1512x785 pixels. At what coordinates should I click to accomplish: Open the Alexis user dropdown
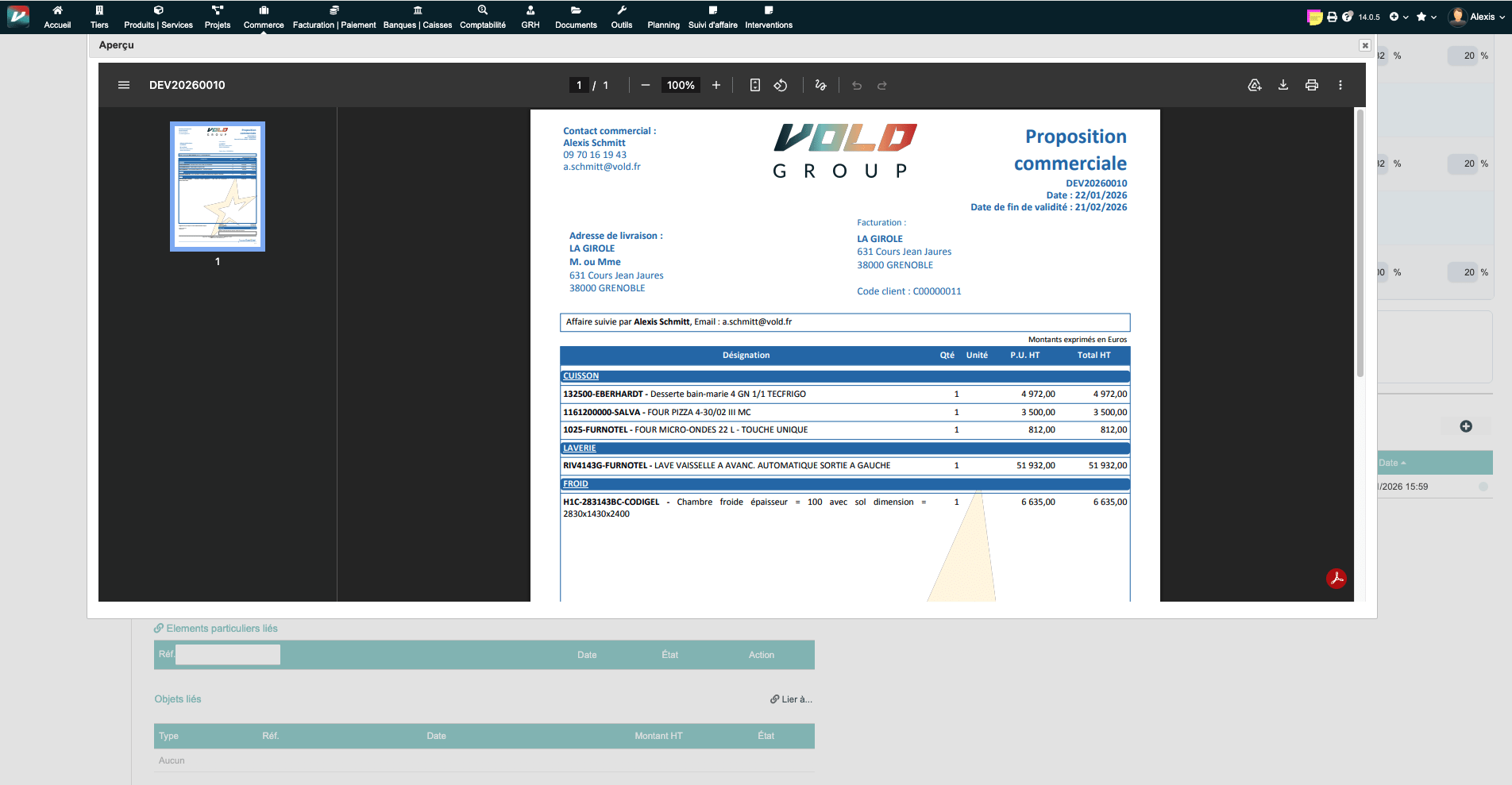(x=1477, y=17)
